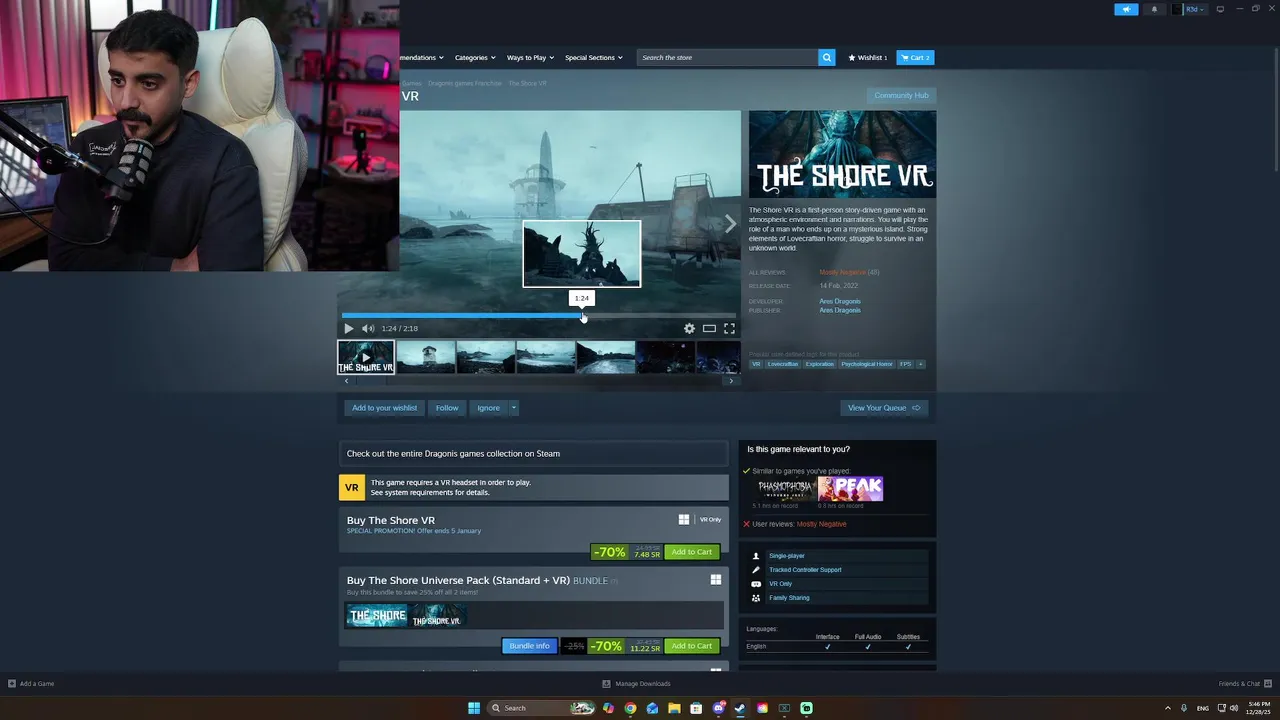Toggle theater mode on video player

(709, 328)
